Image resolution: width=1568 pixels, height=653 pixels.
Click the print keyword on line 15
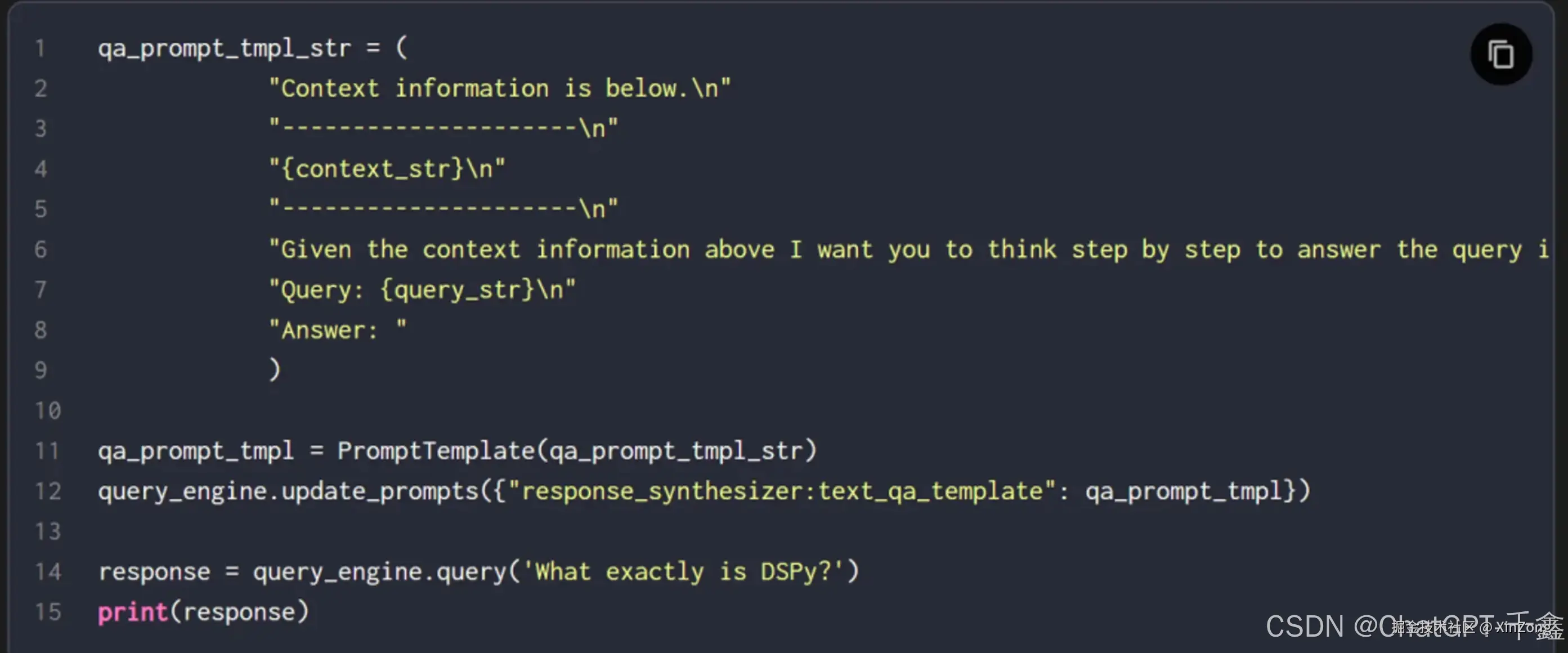click(133, 612)
